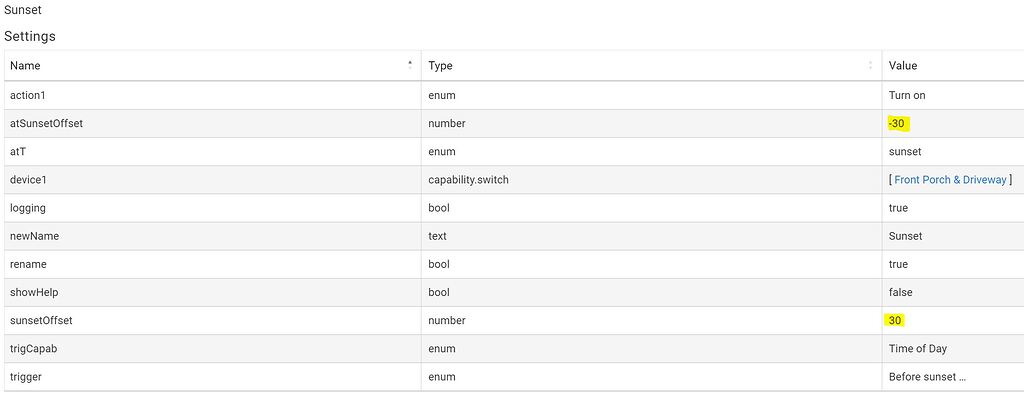Select the action1 row name cell
Screen dimensions: 1024x400
tap(28, 95)
